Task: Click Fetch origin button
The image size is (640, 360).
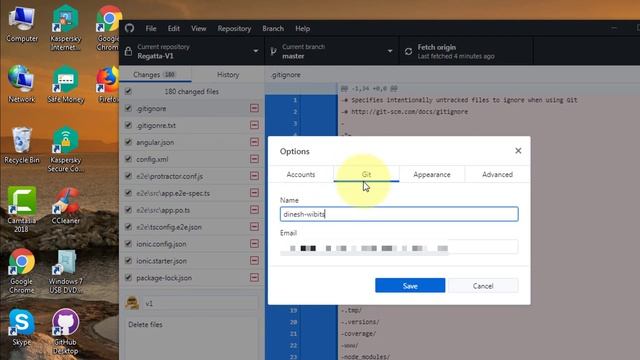Action: point(466,51)
